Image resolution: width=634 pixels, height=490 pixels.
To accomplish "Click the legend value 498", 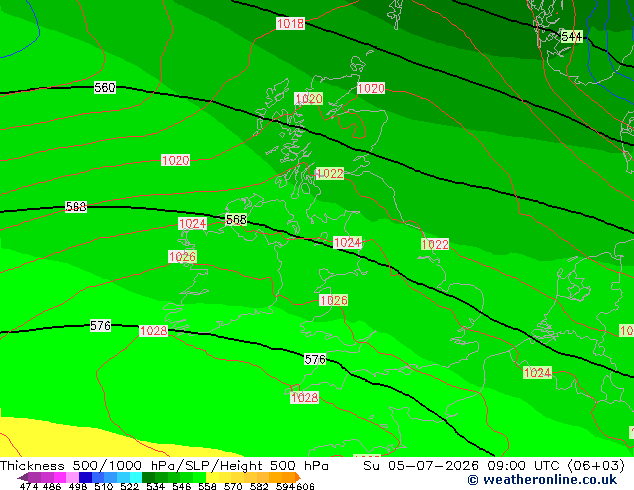I will pos(78,486).
